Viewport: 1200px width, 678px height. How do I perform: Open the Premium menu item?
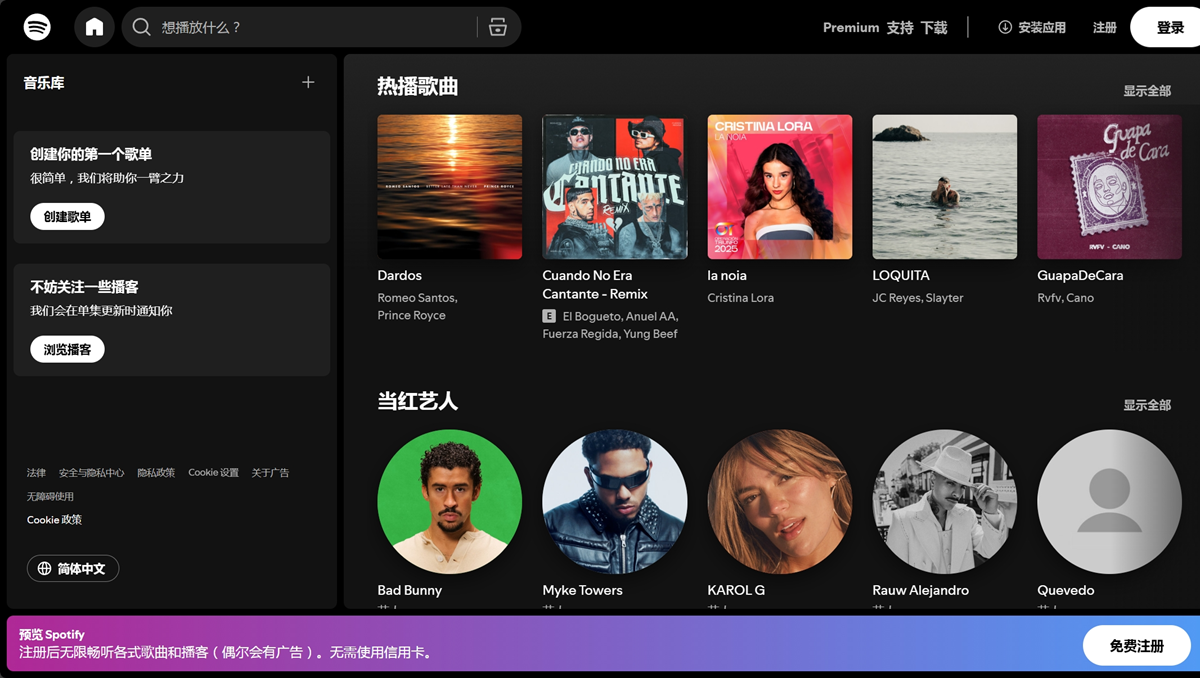click(851, 27)
